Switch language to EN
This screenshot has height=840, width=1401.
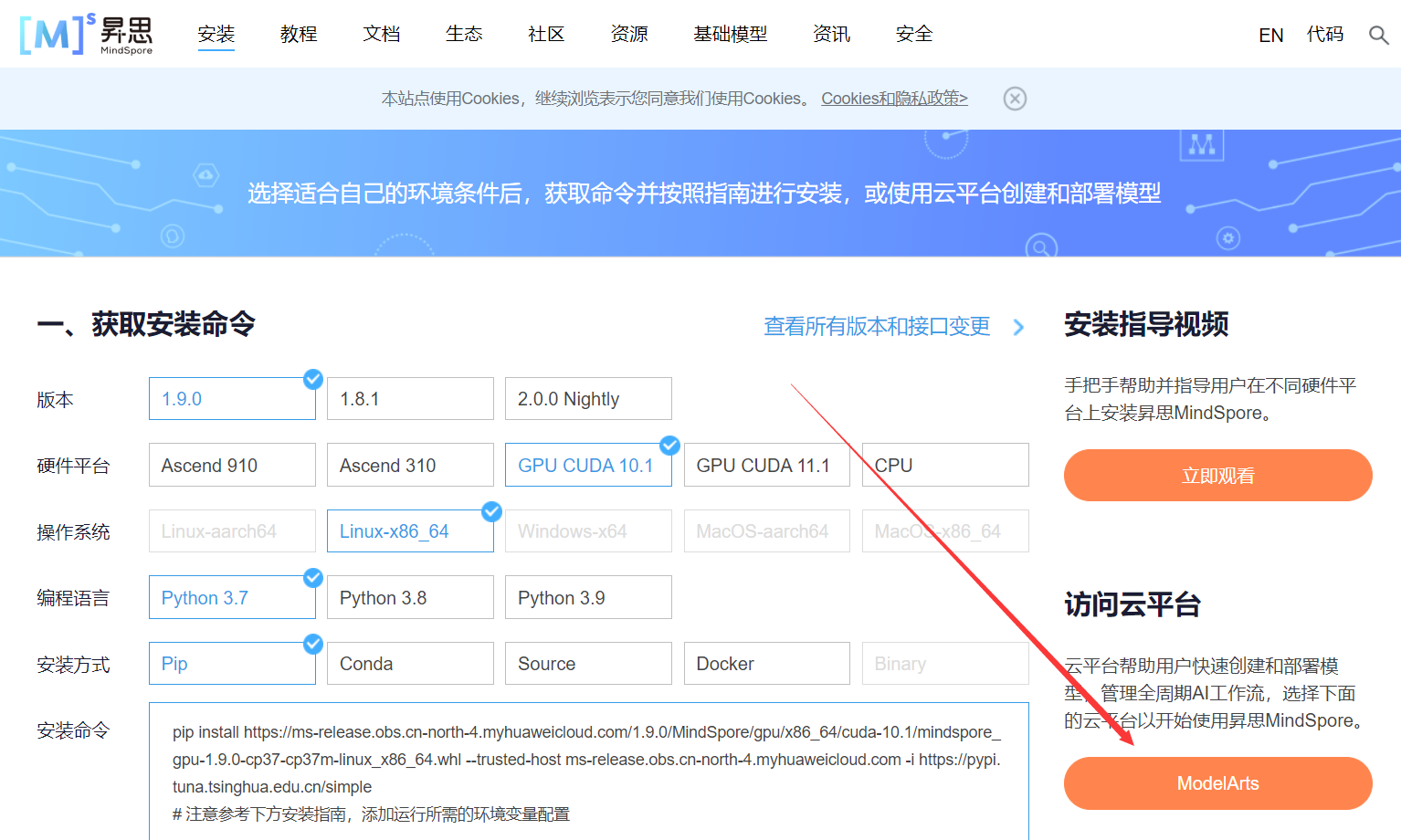pos(1270,35)
